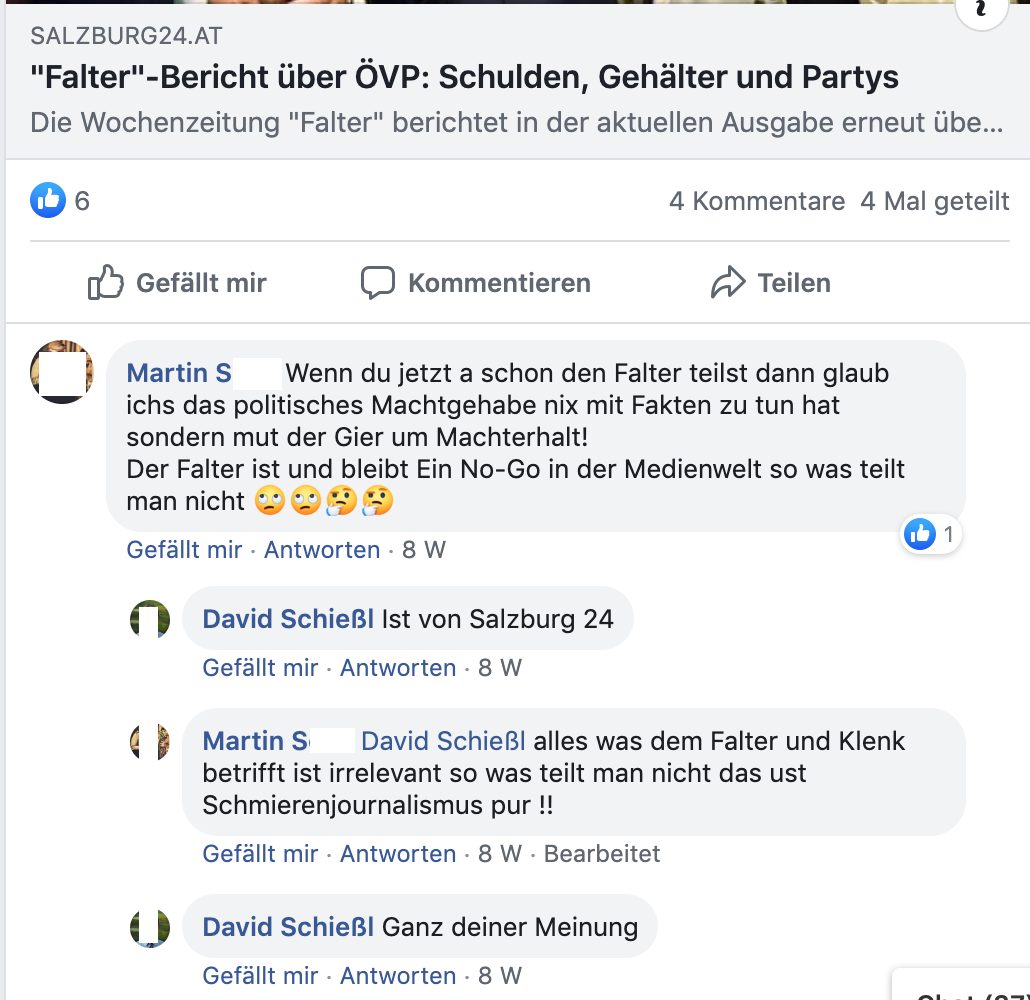Click the Teilen share arrow icon

click(728, 283)
